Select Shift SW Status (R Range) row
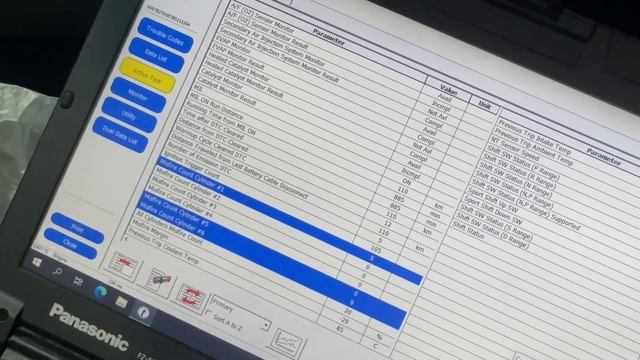The image size is (640, 360). pyautogui.click(x=519, y=172)
